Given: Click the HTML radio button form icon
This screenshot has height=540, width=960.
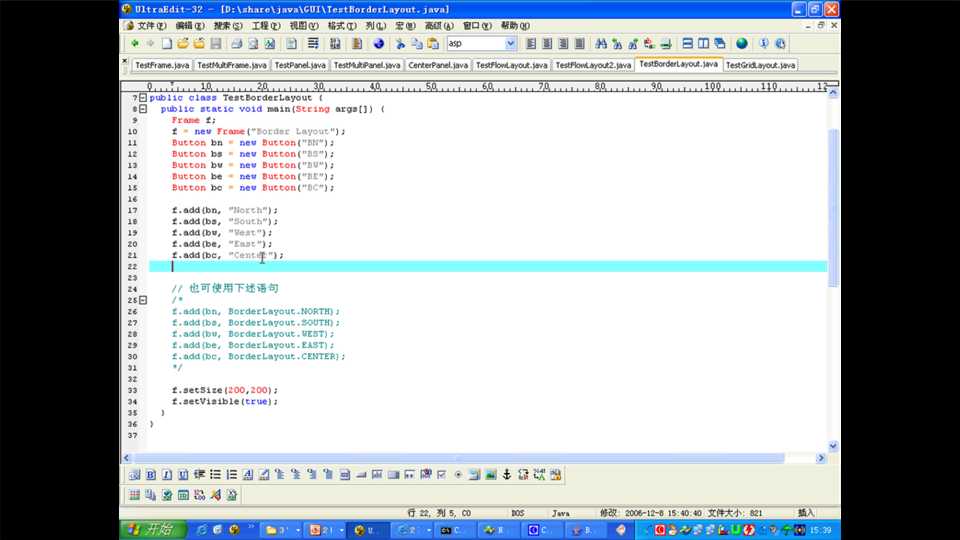Looking at the screenshot, I should (458, 474).
